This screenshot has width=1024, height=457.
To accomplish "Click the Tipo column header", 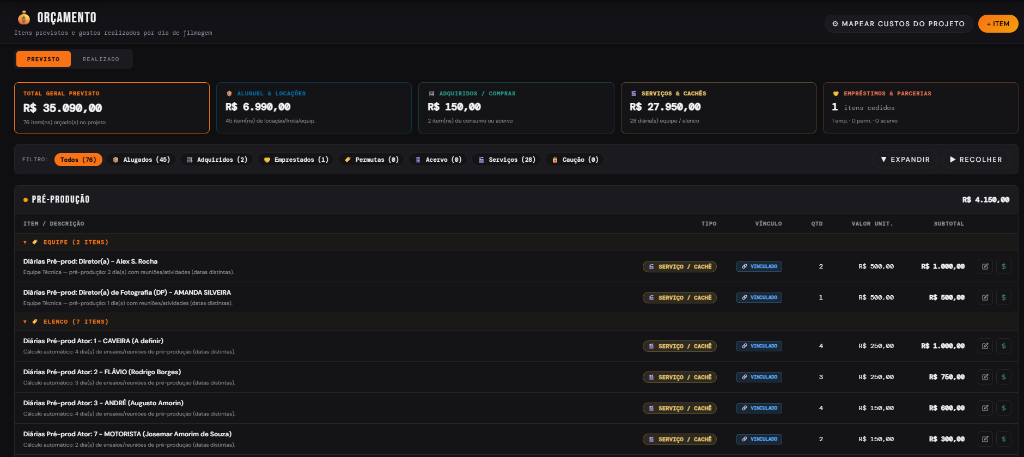I will point(709,224).
